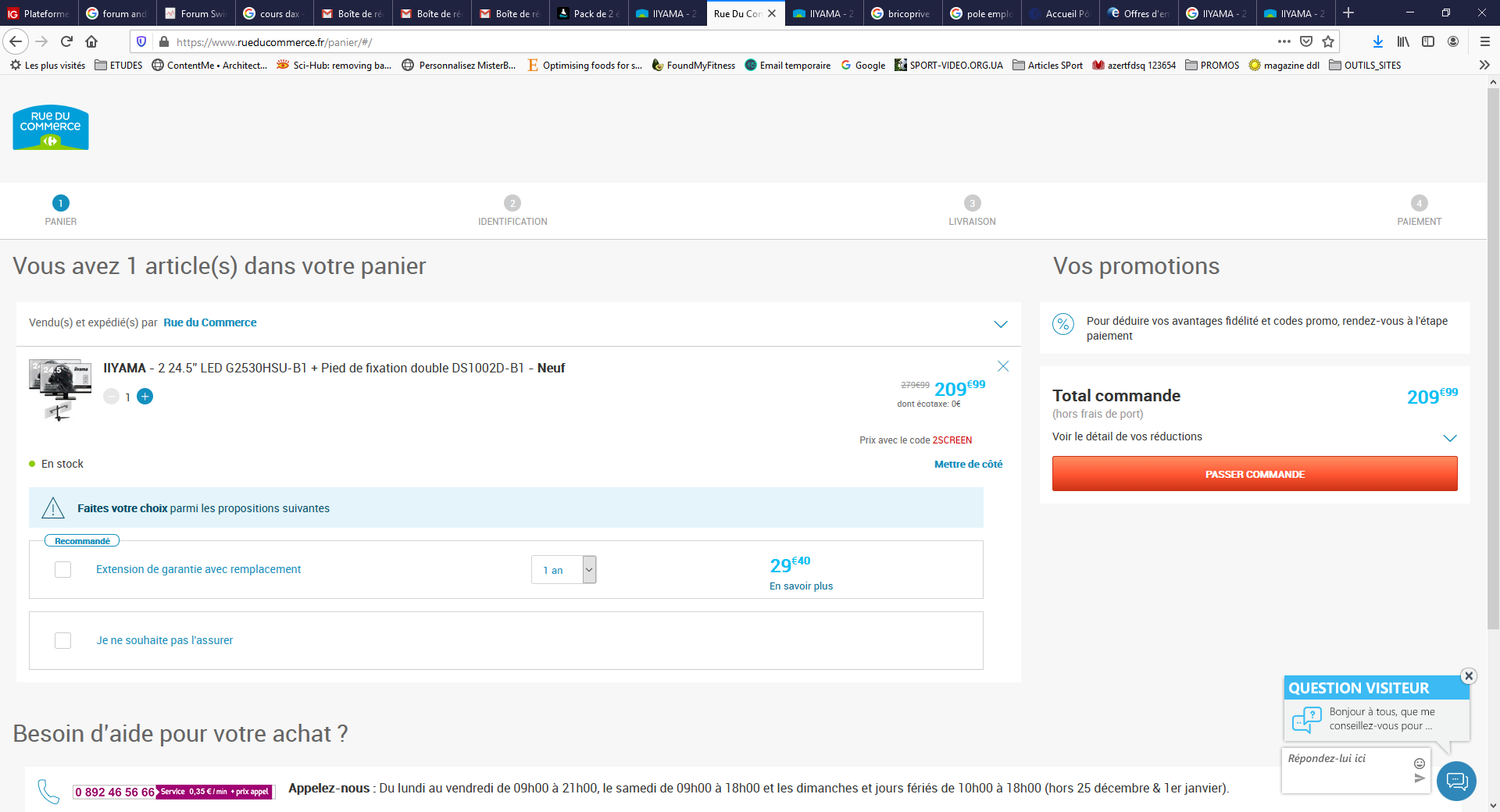Viewport: 1500px width, 812px height.
Task: Open the warranty duration dropdown '1 an'
Action: pyautogui.click(x=564, y=570)
